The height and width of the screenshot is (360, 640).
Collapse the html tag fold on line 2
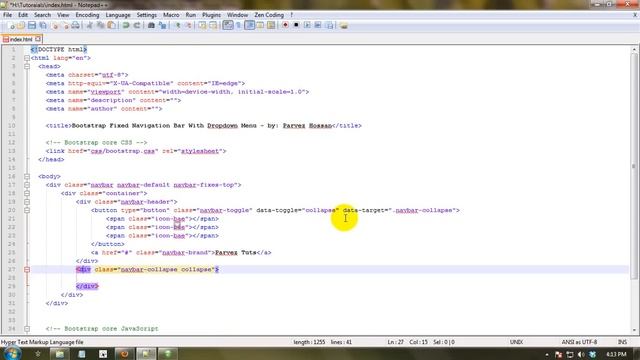tap(27, 58)
